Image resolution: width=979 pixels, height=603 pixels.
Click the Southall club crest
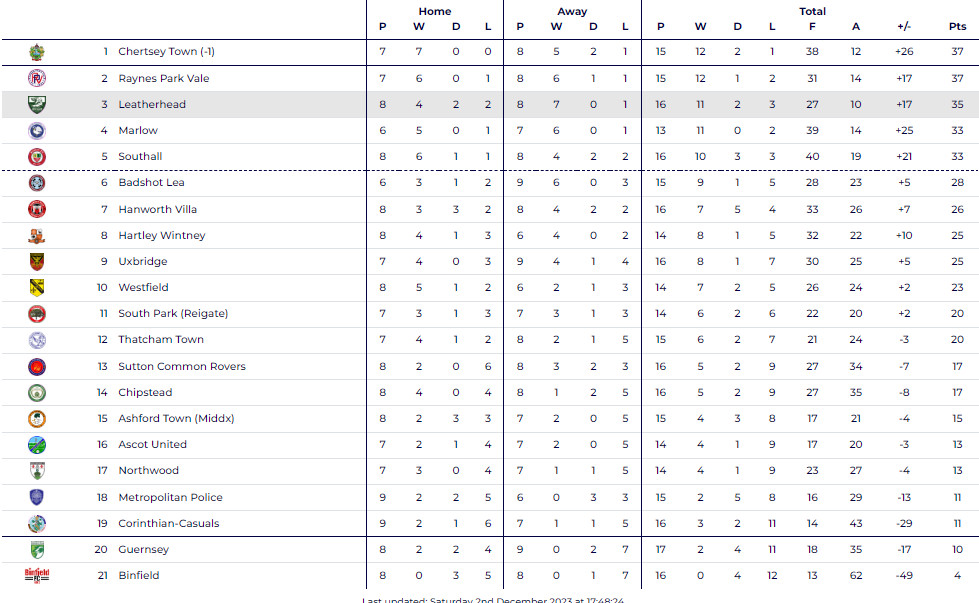coord(37,156)
